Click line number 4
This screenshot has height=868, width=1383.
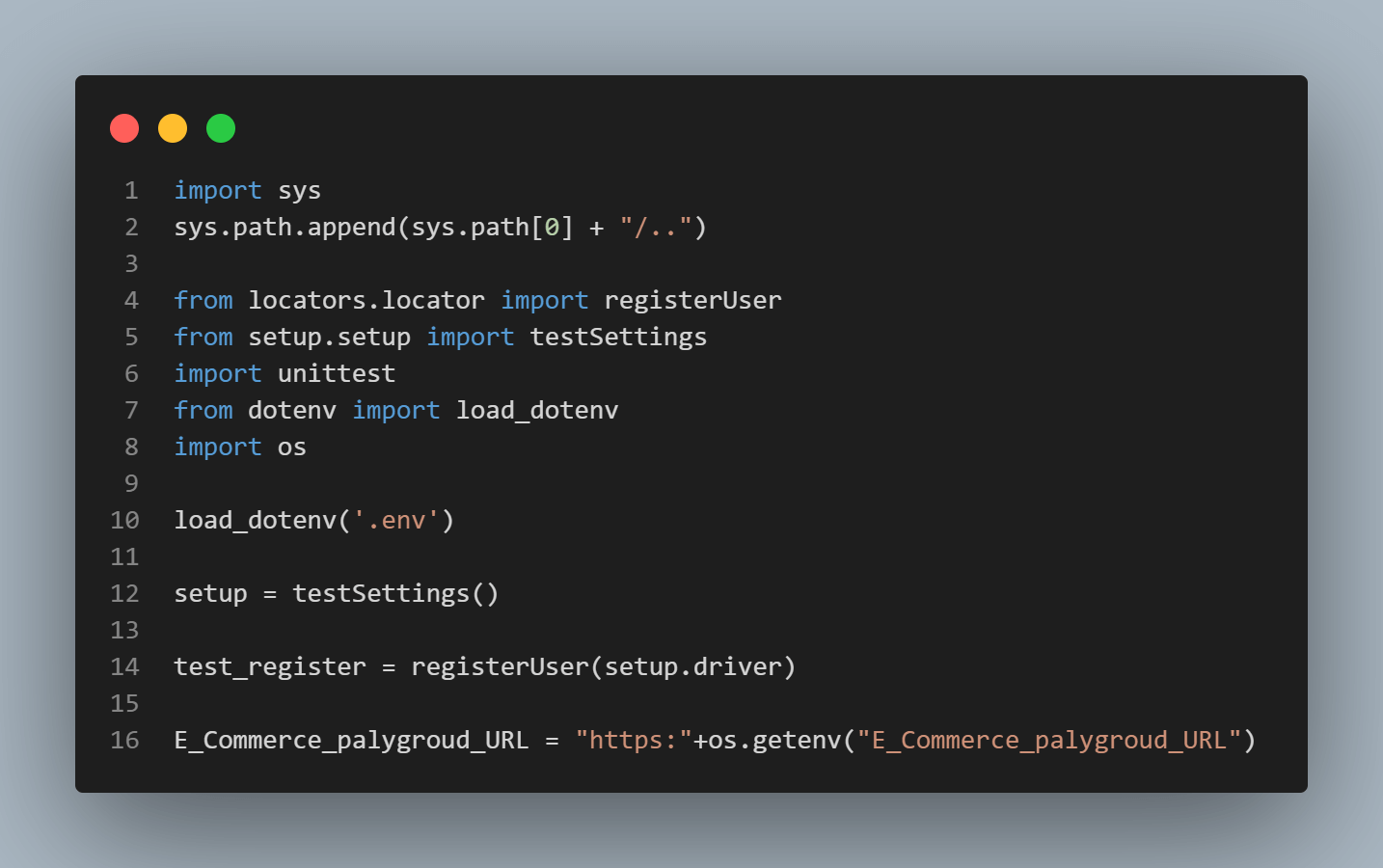coord(131,301)
